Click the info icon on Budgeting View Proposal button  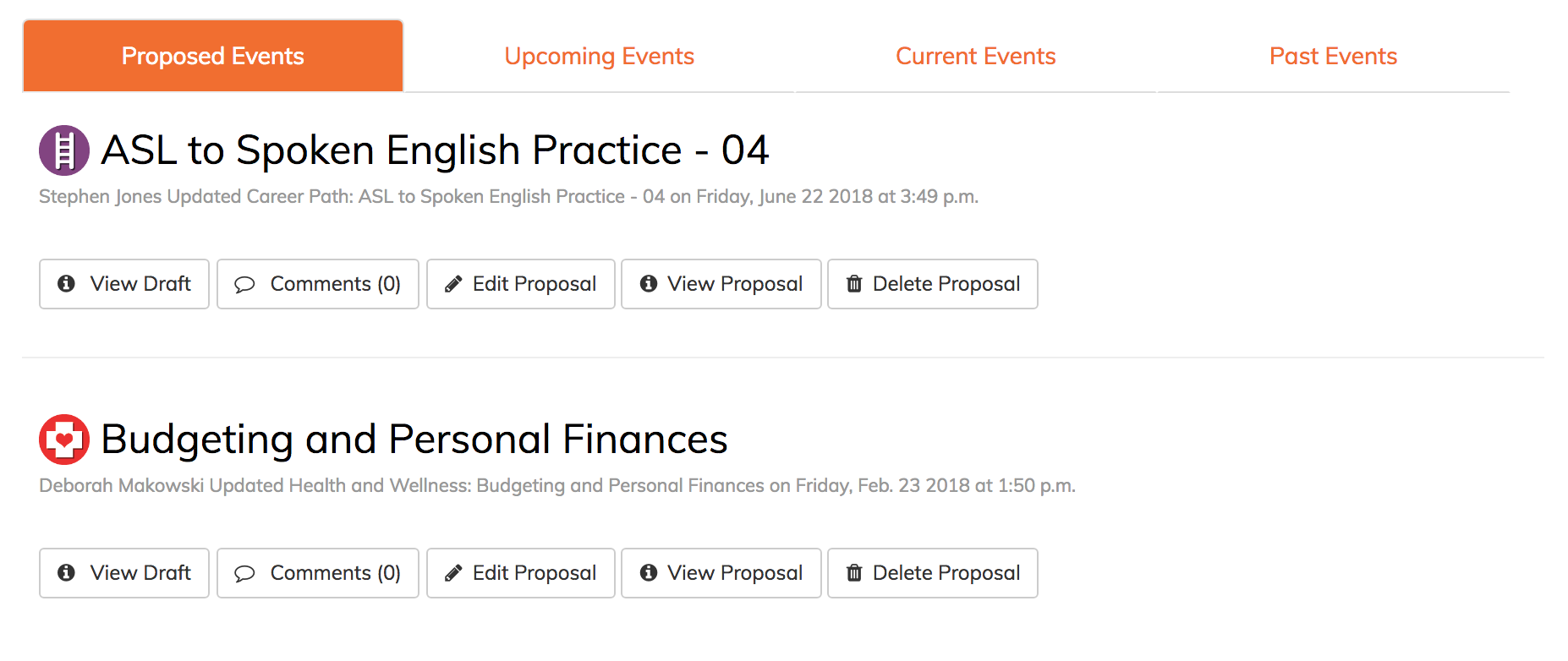[648, 573]
